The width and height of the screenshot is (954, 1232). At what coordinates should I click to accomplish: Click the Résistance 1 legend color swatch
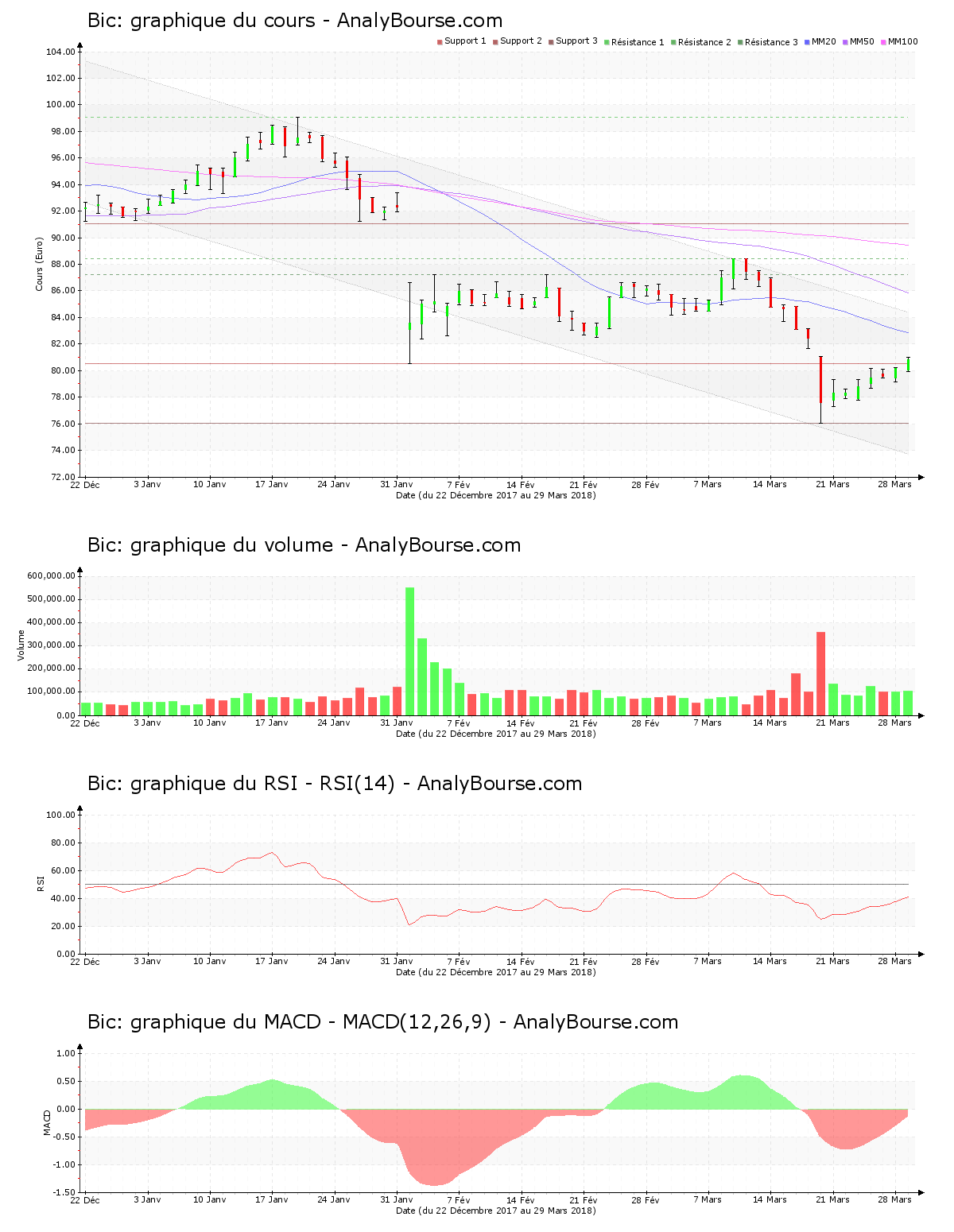click(x=607, y=42)
